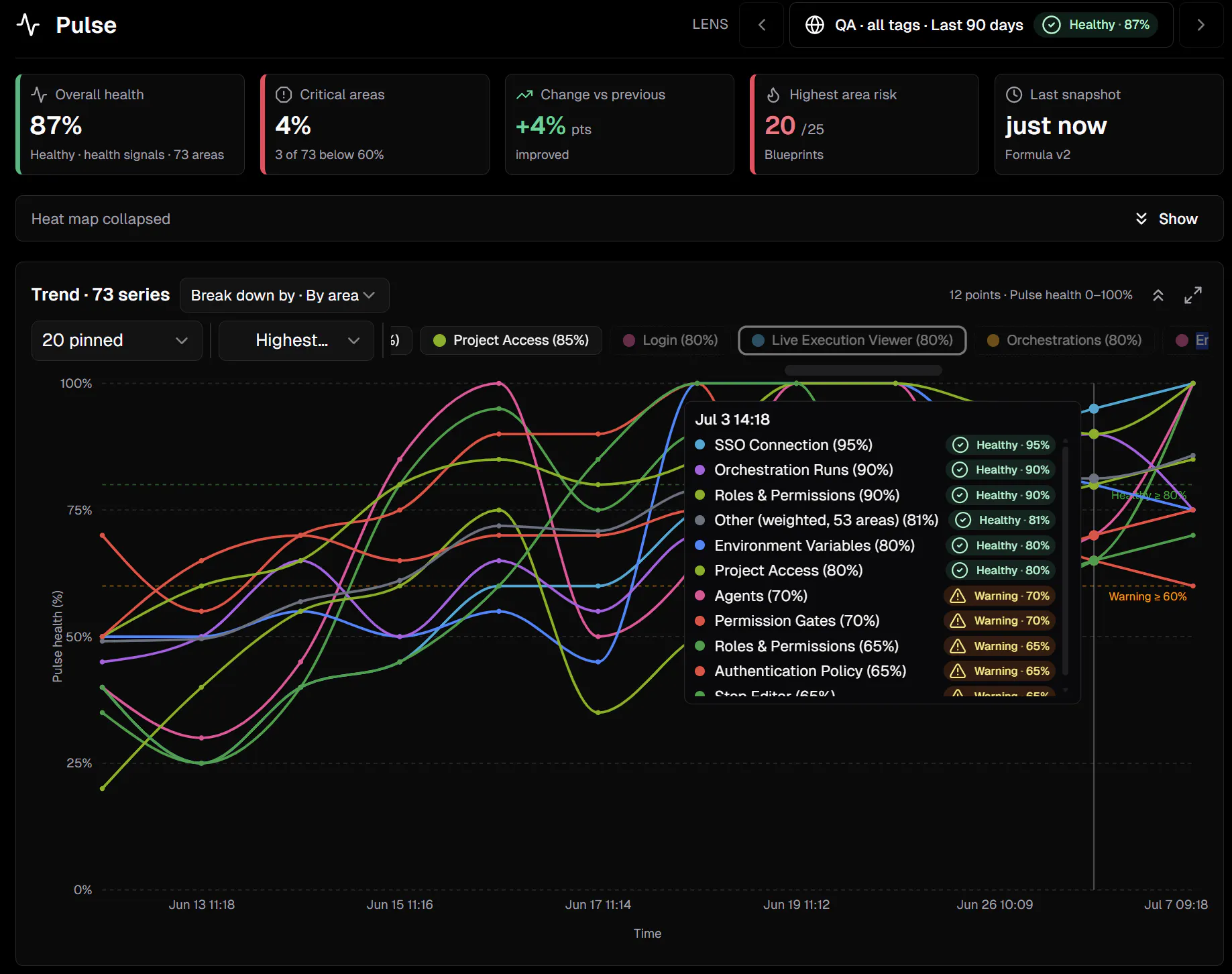Go to previous lens with left chevron
The image size is (1232, 974).
click(x=762, y=25)
